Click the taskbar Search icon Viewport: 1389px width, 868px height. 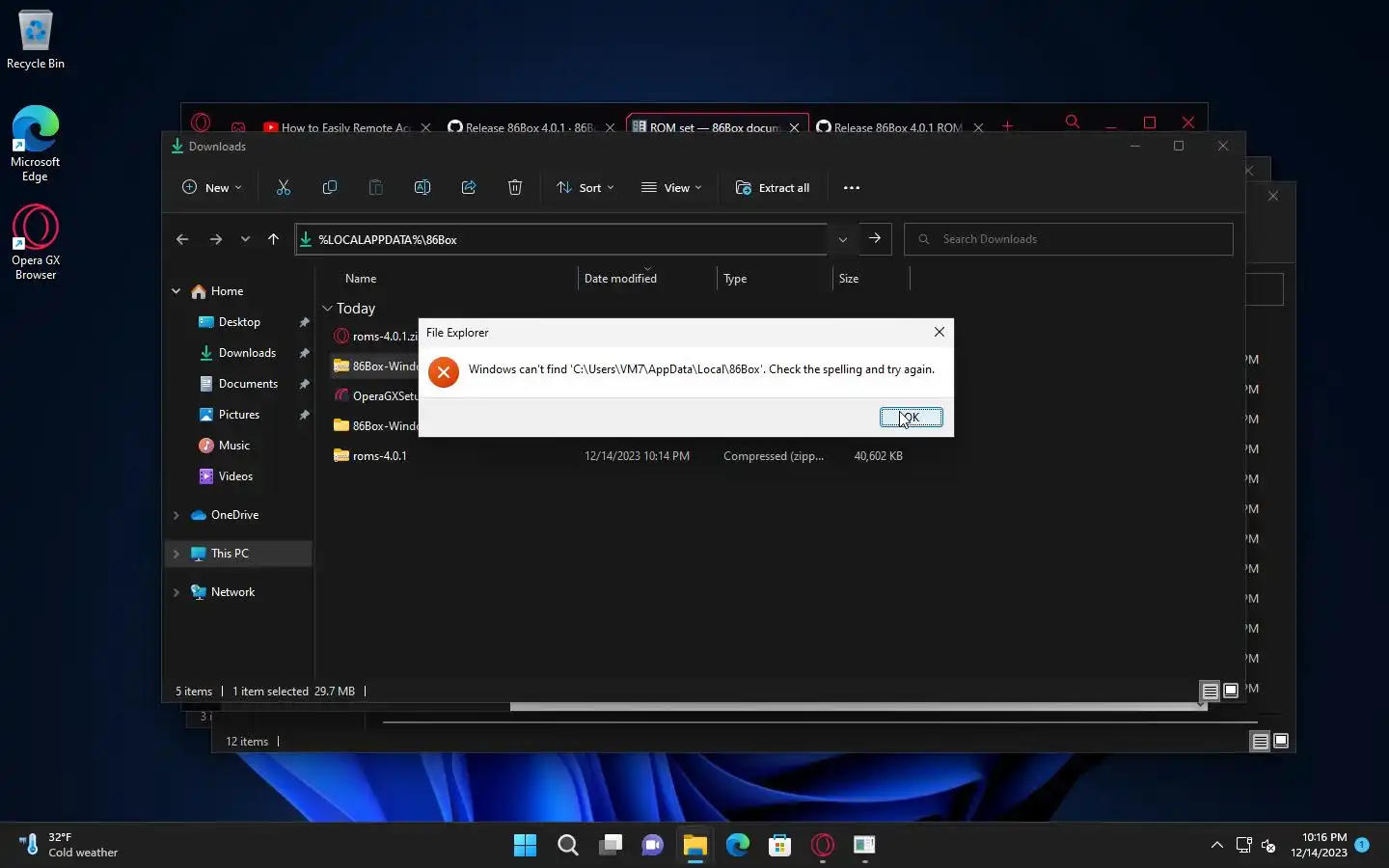point(568,846)
